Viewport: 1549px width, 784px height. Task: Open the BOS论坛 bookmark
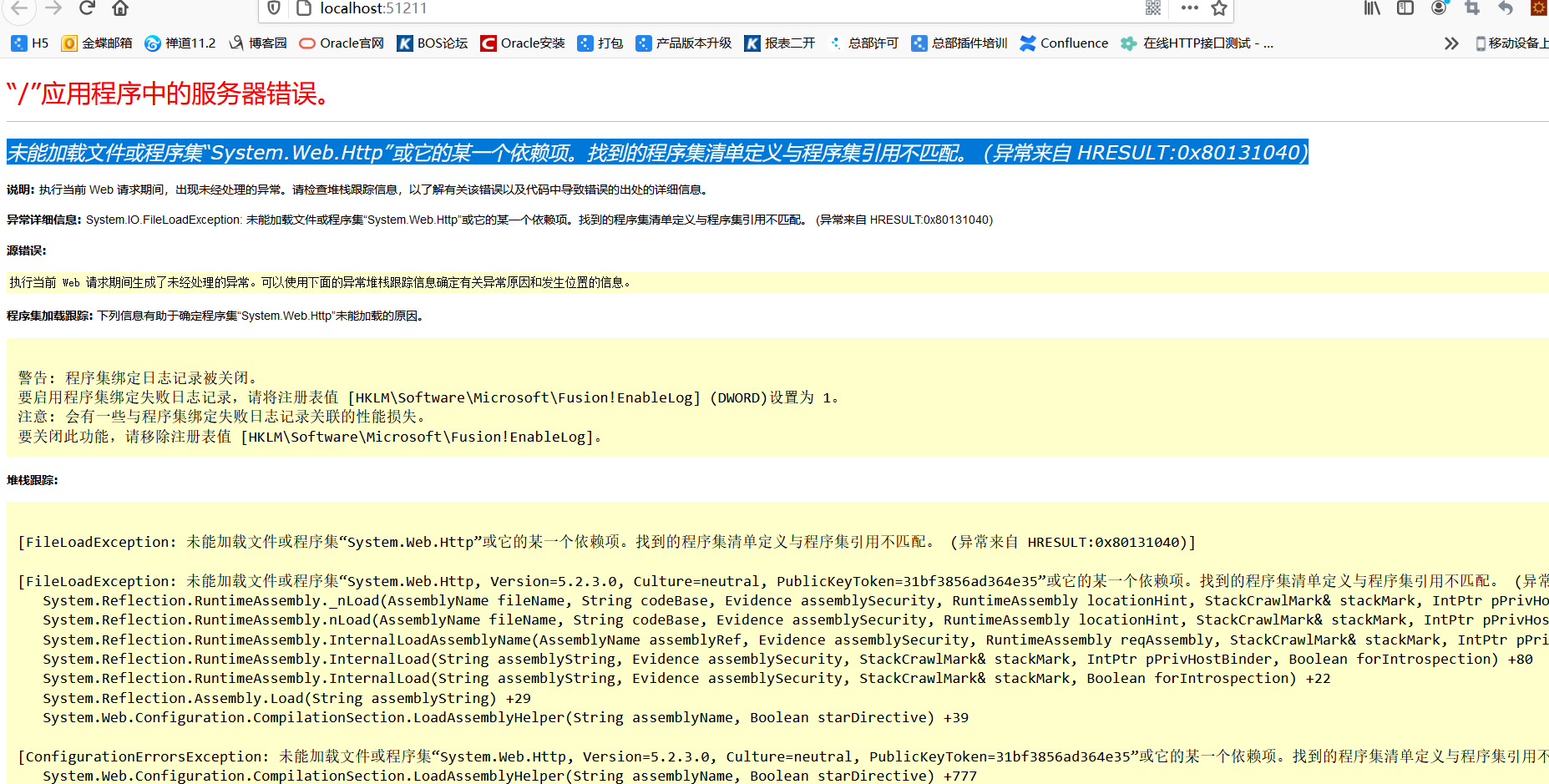pyautogui.click(x=432, y=43)
